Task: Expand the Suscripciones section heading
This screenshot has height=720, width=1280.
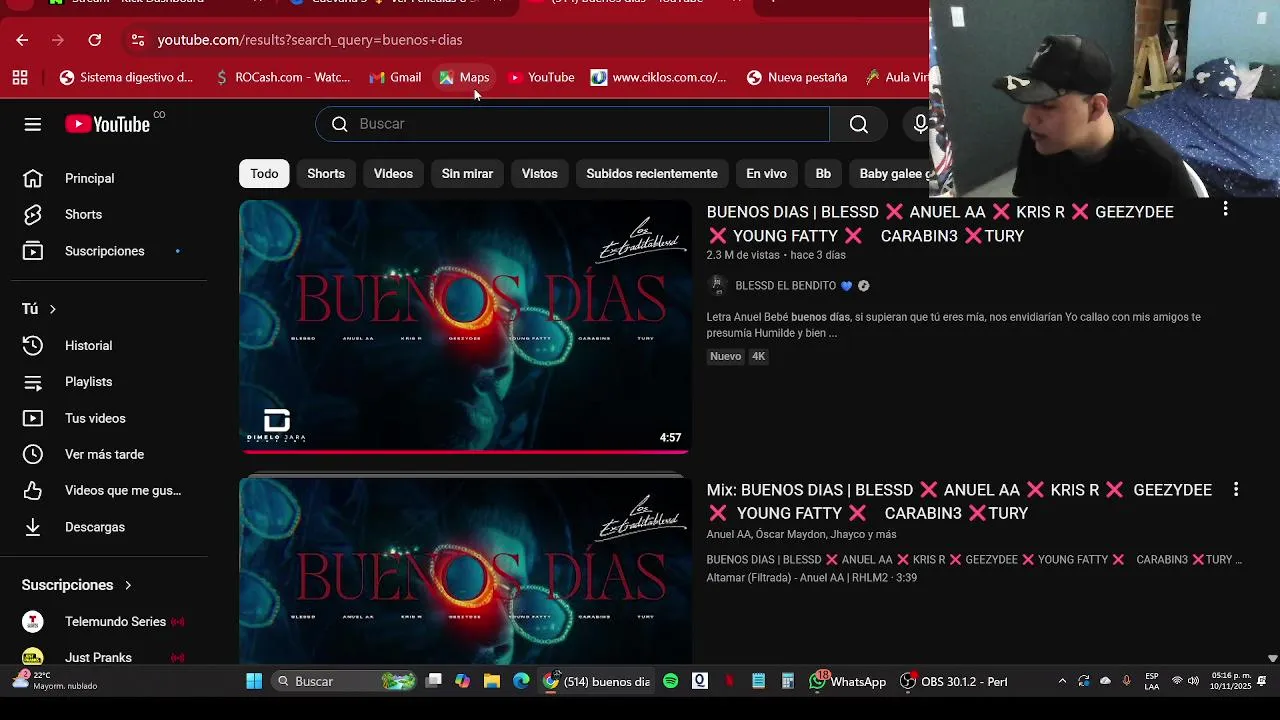Action: point(77,585)
